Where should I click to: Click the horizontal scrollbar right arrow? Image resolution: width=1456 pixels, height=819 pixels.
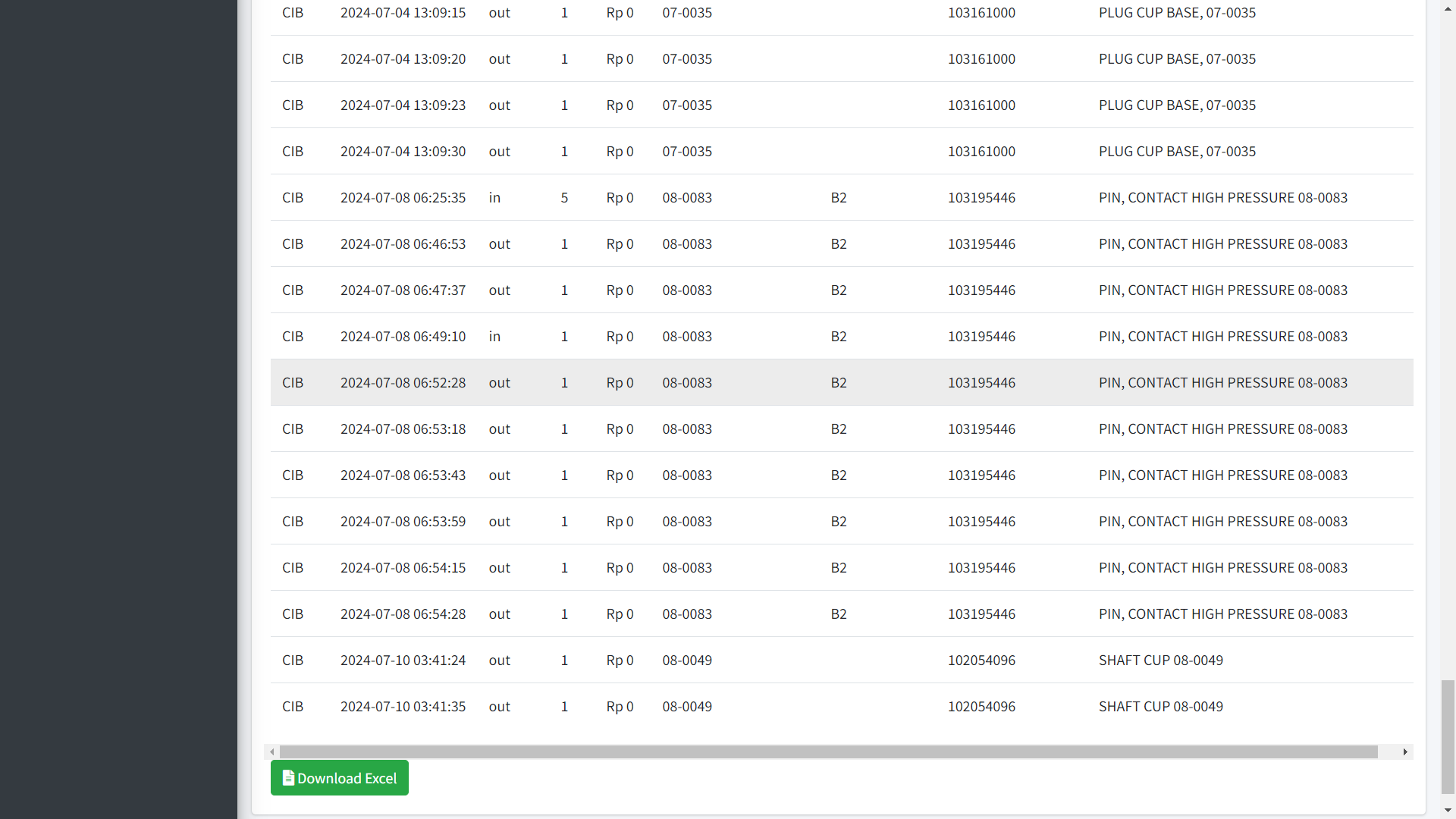click(x=1404, y=752)
